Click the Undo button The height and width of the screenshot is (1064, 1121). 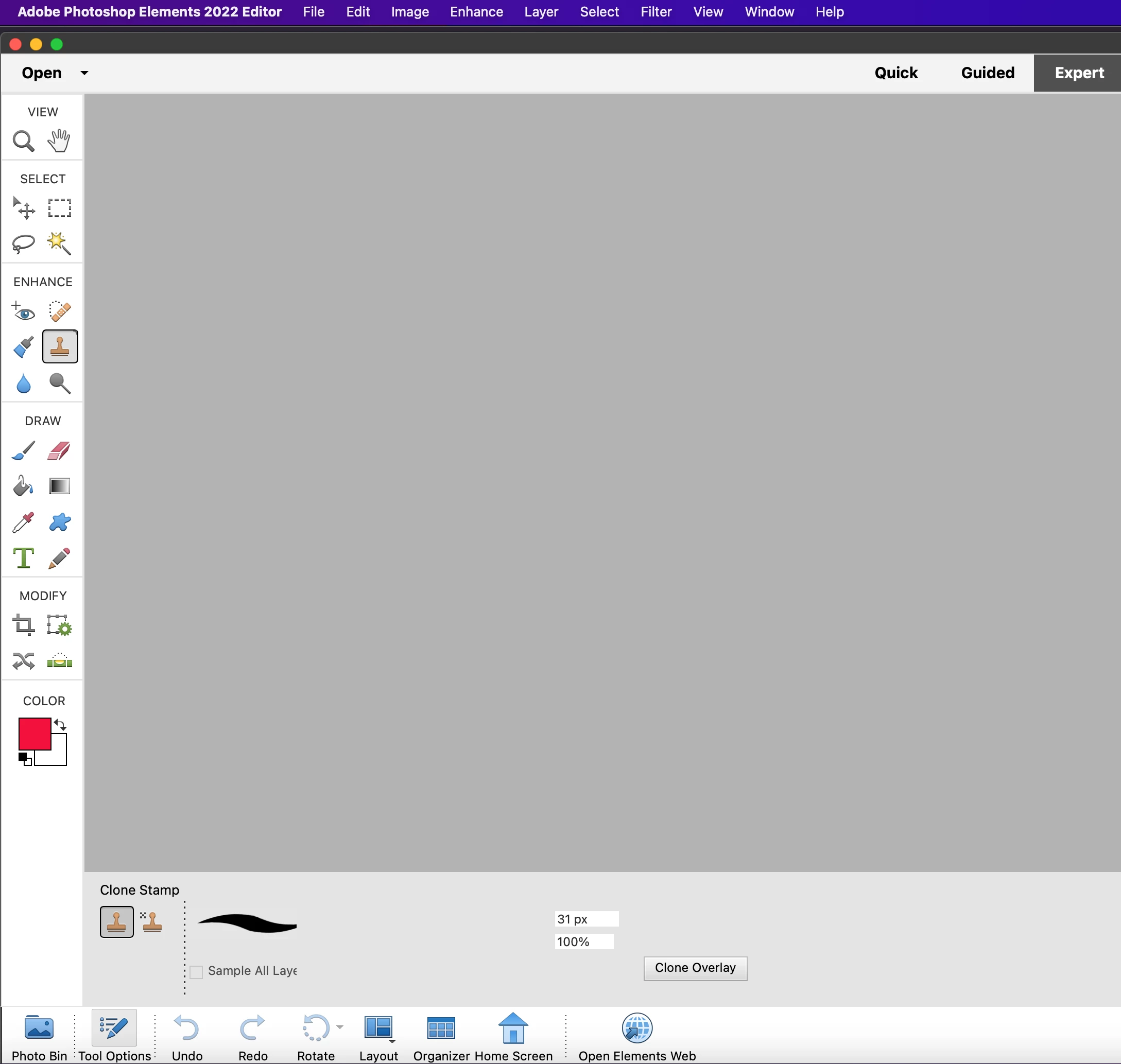coord(186,1035)
